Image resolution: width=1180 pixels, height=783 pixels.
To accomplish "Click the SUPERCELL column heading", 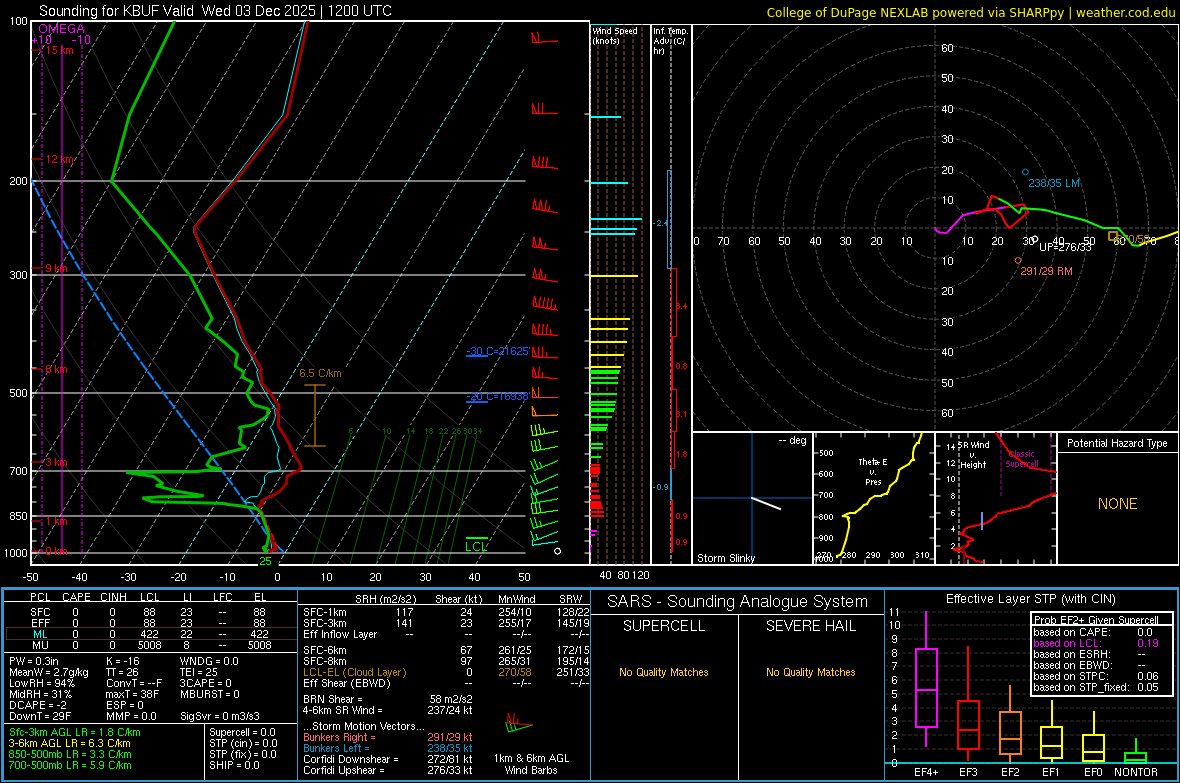I will pyautogui.click(x=664, y=626).
